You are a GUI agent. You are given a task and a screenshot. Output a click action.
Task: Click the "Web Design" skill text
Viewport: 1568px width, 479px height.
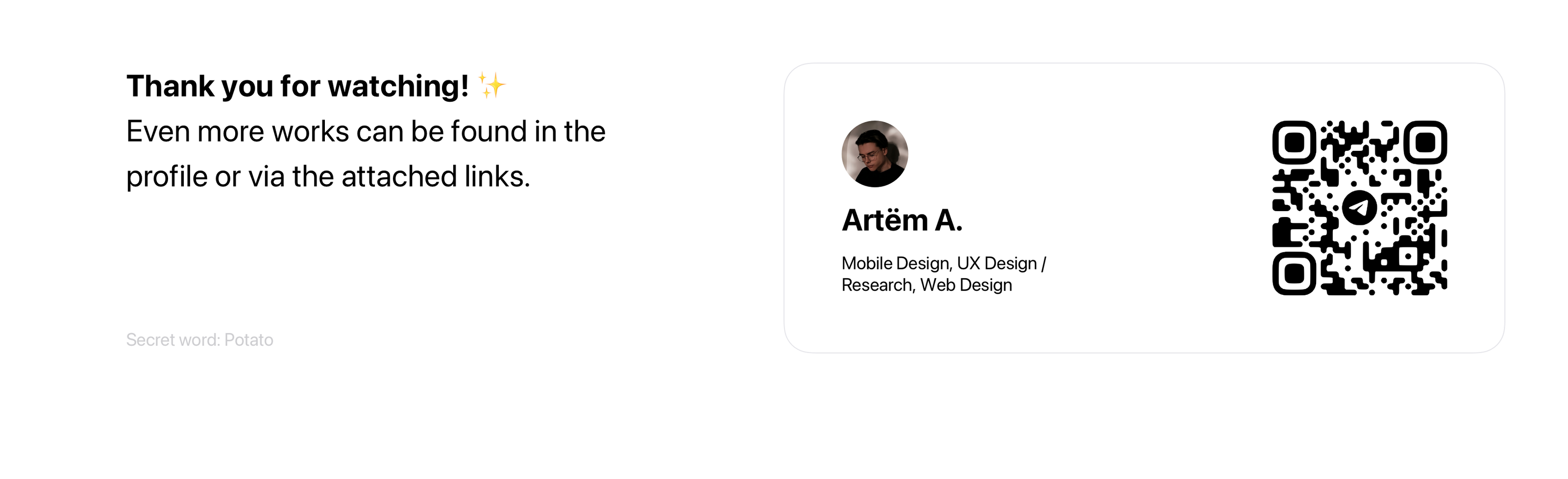[966, 285]
